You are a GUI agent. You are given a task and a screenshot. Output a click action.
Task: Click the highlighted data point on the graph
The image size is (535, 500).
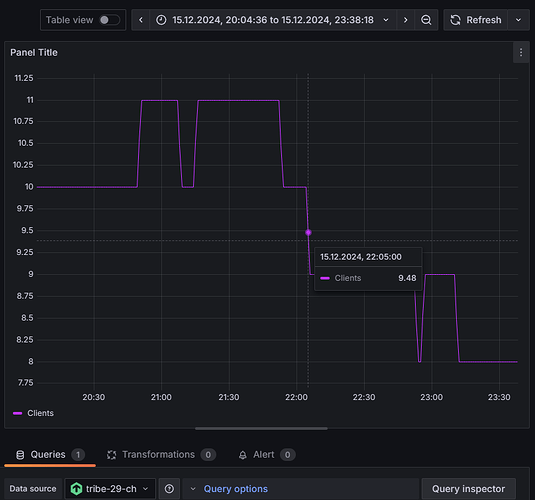click(x=308, y=232)
